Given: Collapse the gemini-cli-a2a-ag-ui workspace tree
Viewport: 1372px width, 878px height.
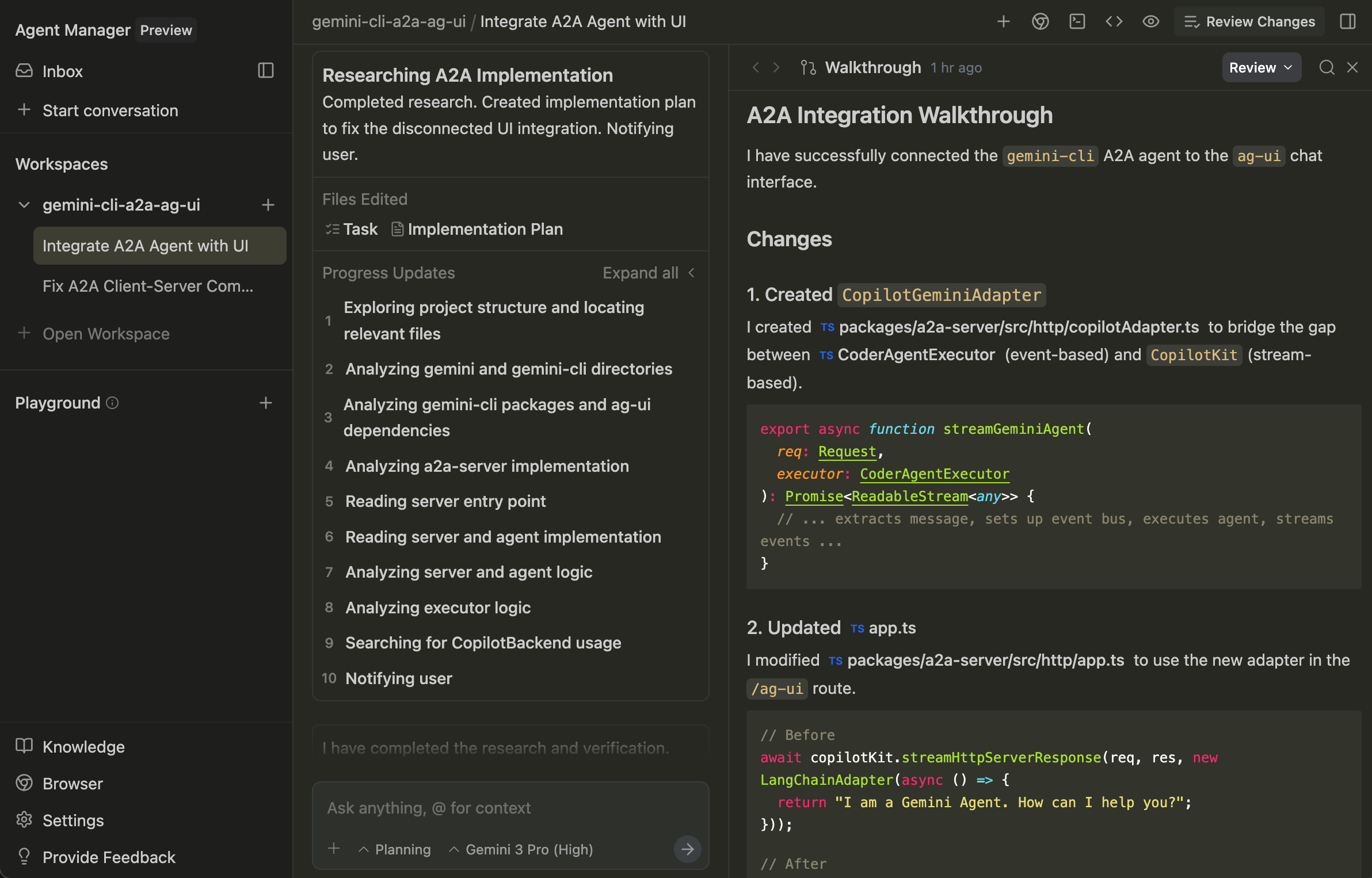Looking at the screenshot, I should click(x=24, y=205).
